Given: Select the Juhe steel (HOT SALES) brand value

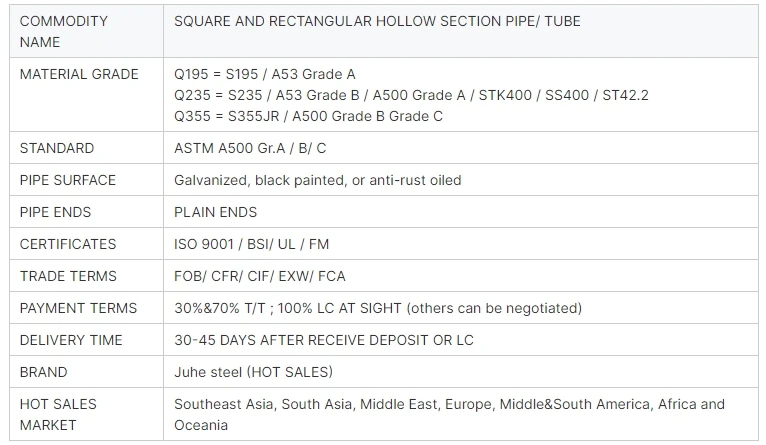Looking at the screenshot, I should pyautogui.click(x=253, y=372).
